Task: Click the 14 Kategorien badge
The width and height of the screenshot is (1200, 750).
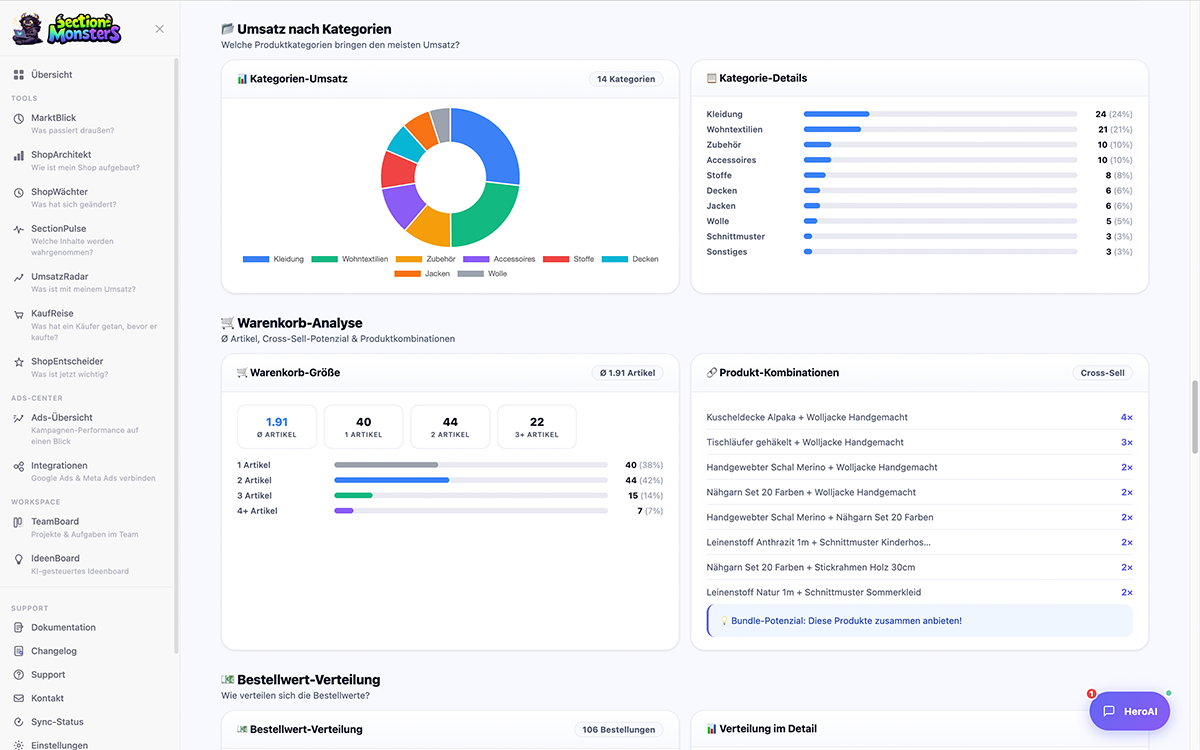Action: click(x=626, y=79)
